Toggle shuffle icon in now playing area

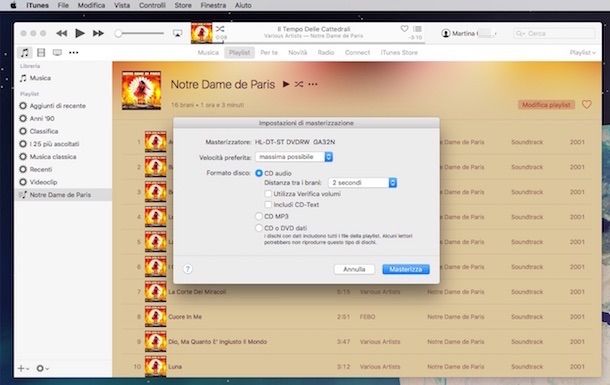[220, 29]
